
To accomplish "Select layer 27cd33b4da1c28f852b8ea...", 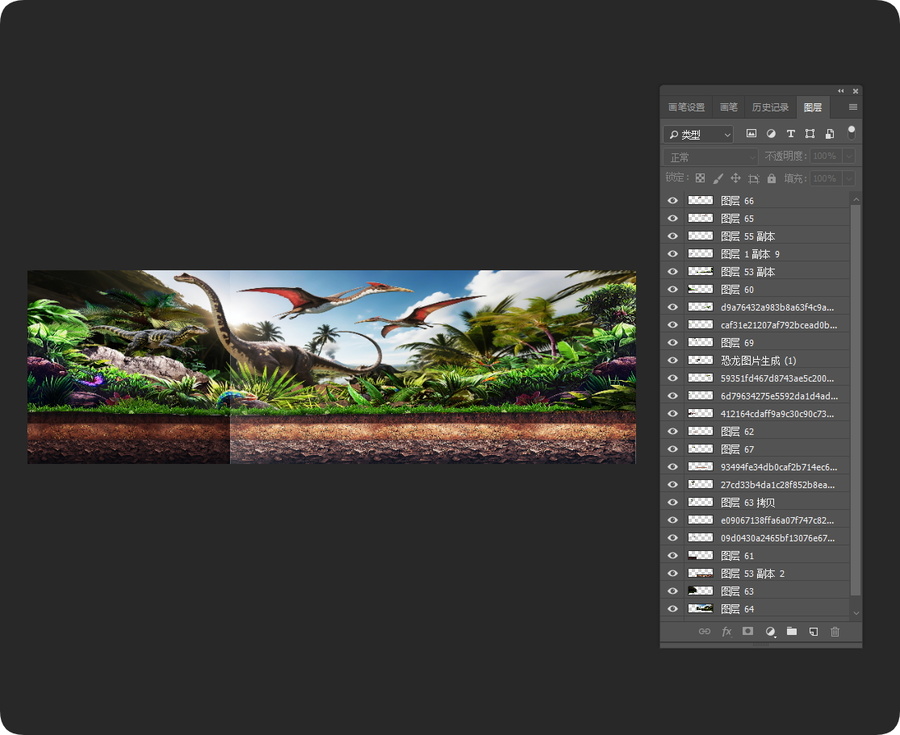I will click(x=755, y=484).
